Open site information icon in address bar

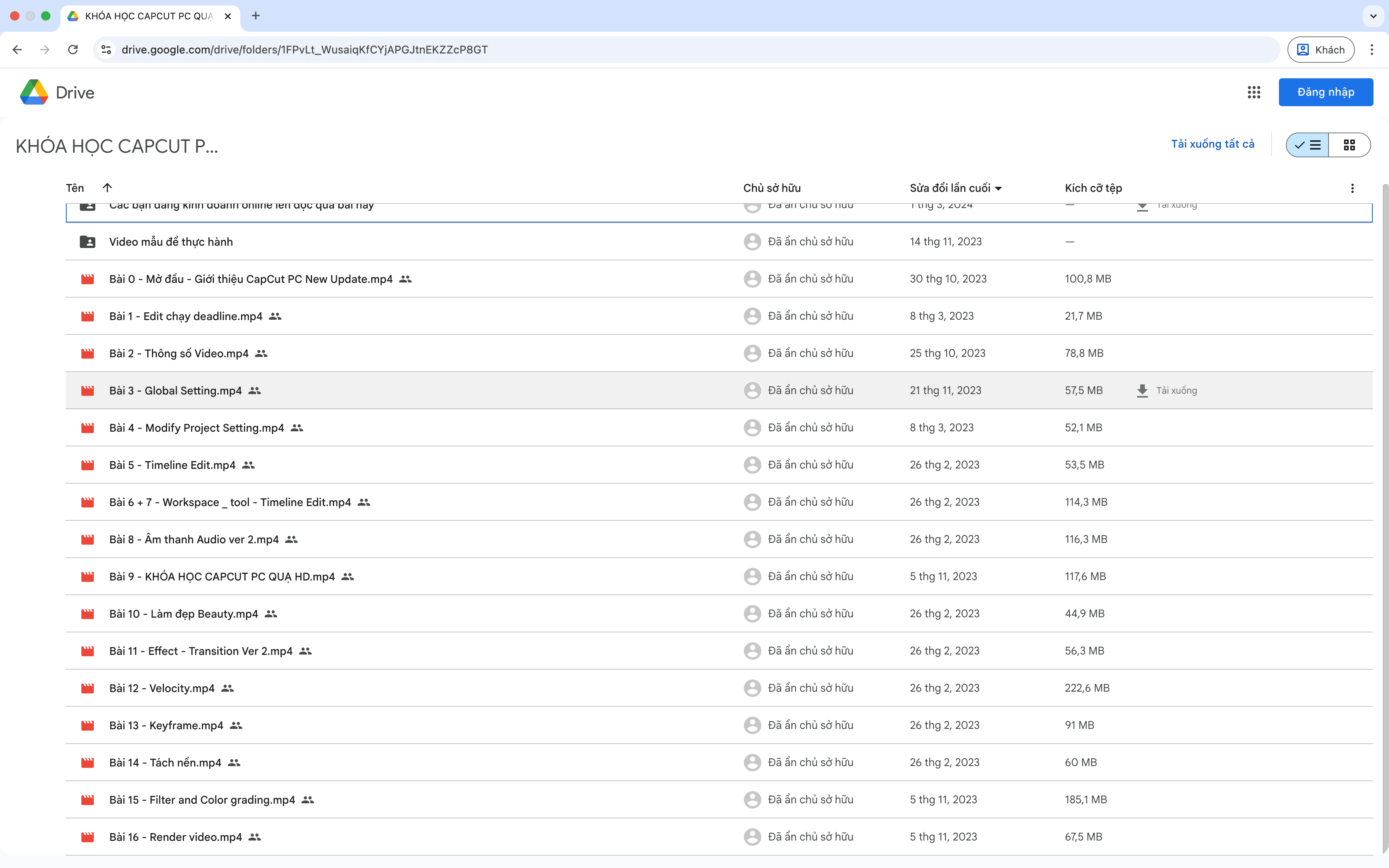point(106,49)
